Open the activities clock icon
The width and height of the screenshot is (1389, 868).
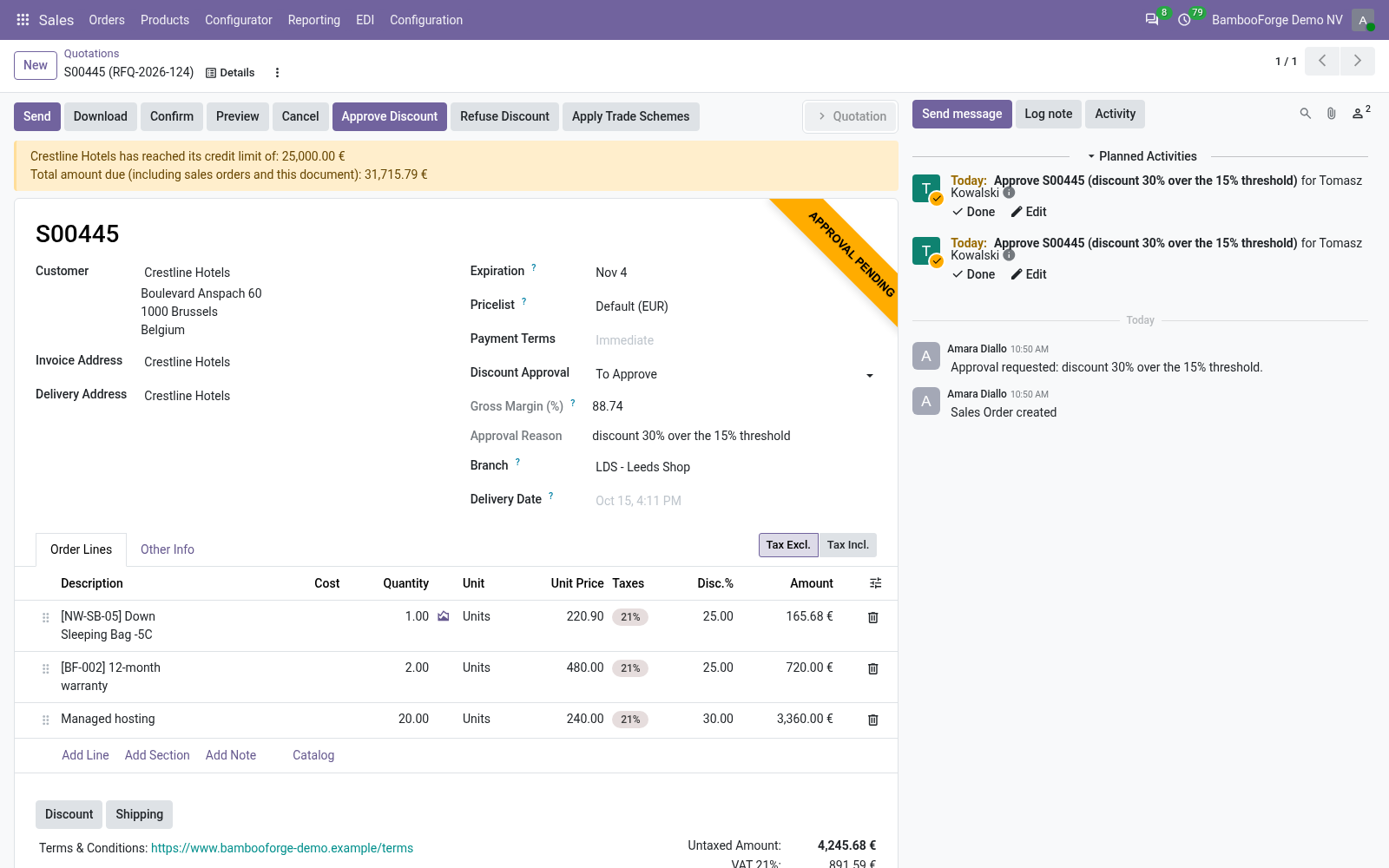[x=1184, y=20]
